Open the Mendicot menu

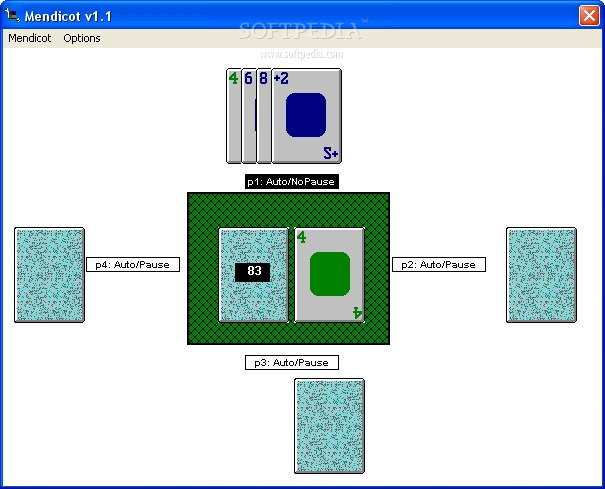pos(30,38)
